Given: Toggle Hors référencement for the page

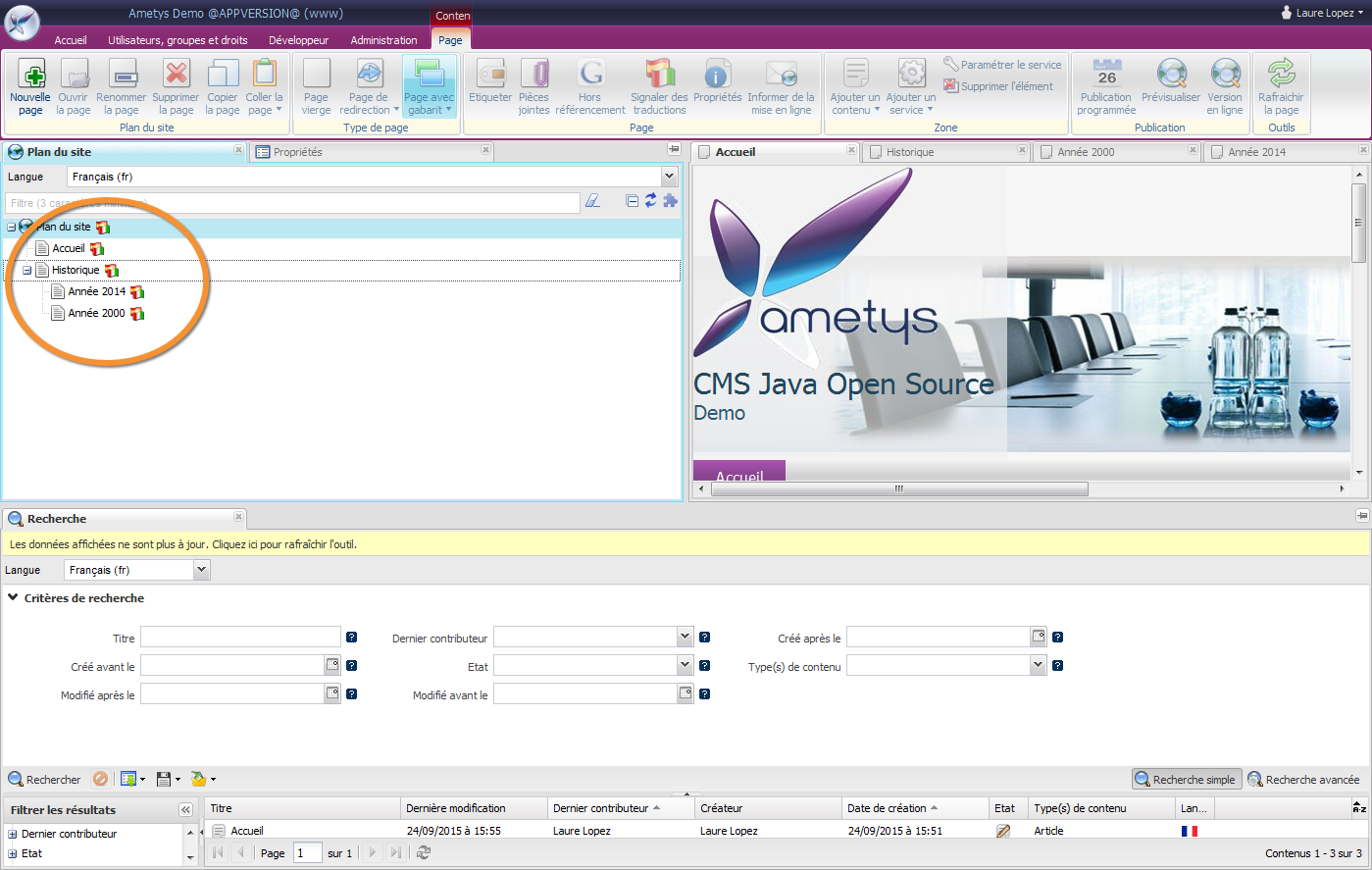Looking at the screenshot, I should 590,87.
